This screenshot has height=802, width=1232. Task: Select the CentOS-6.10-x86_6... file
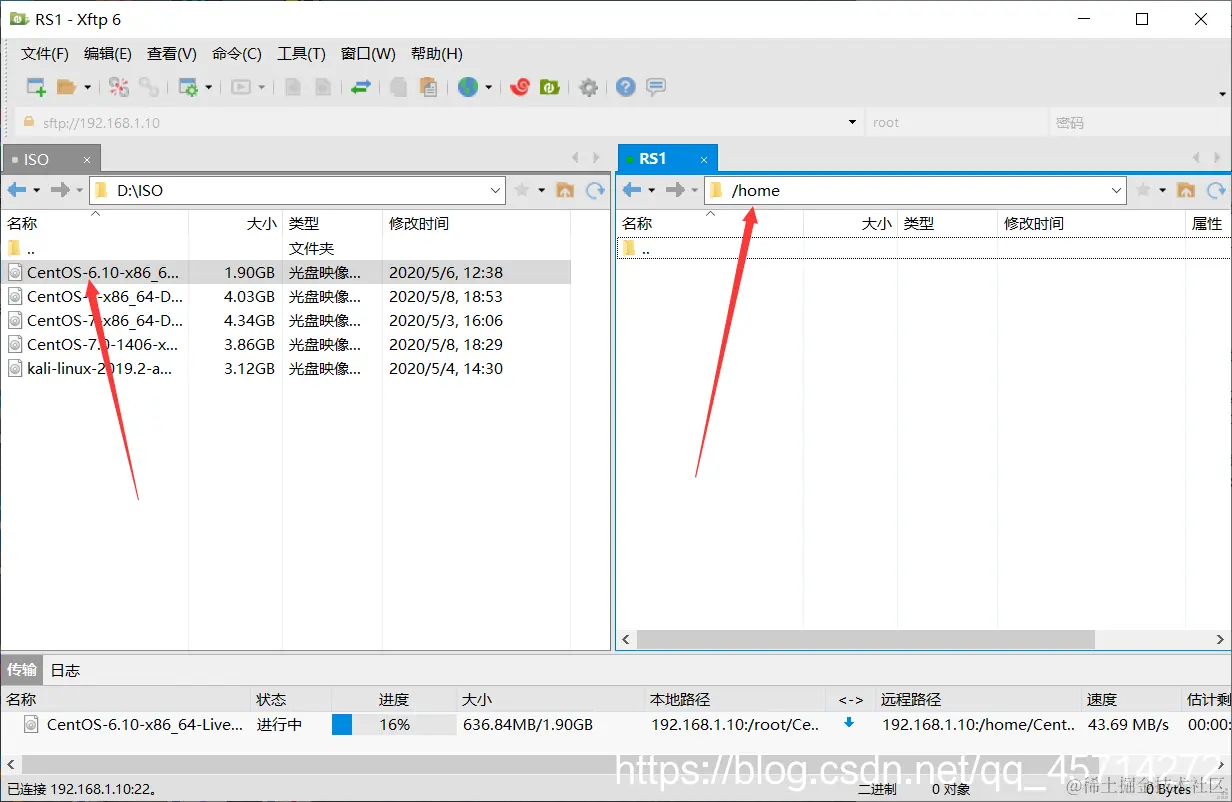point(286,272)
